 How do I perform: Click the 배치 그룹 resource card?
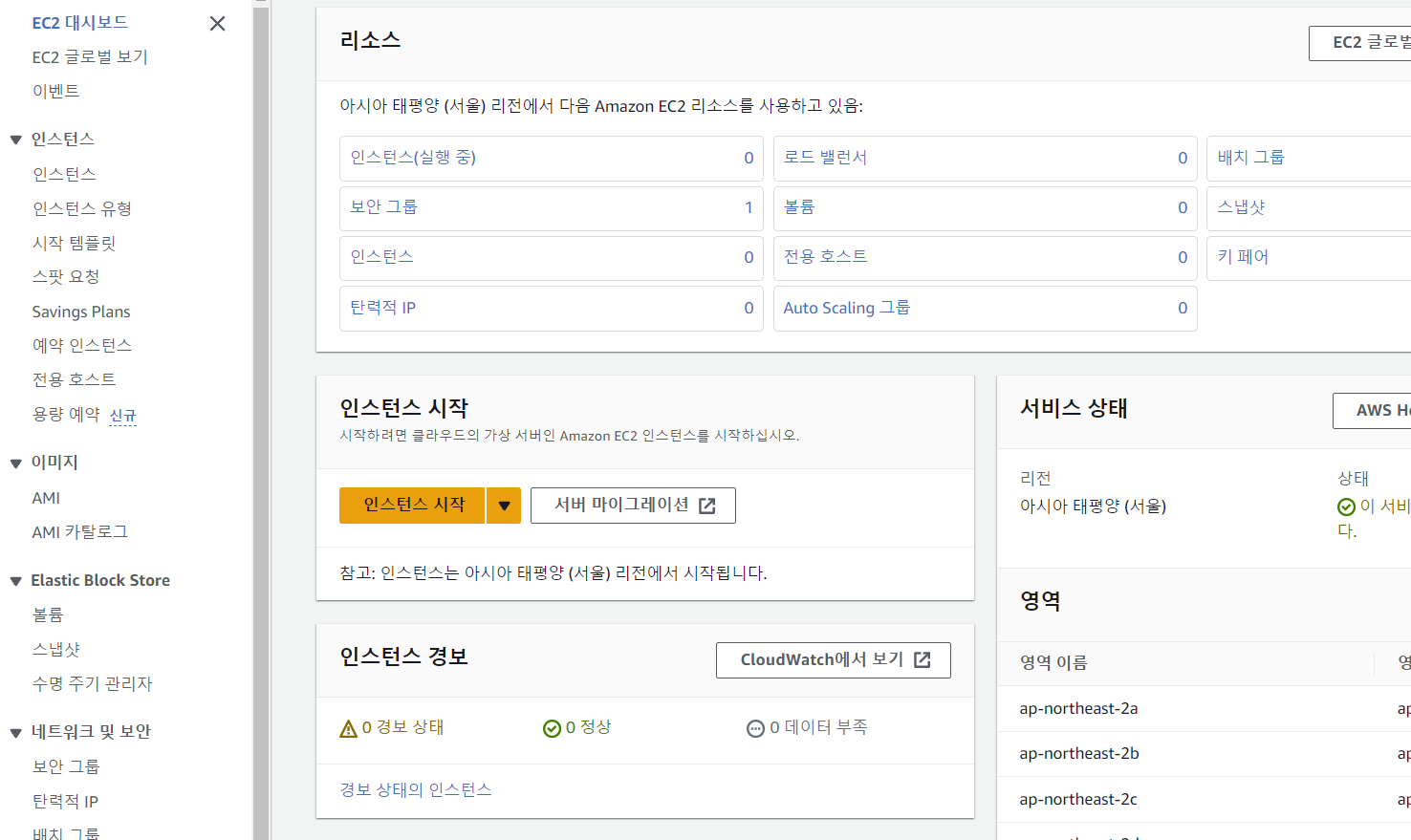pos(1309,159)
